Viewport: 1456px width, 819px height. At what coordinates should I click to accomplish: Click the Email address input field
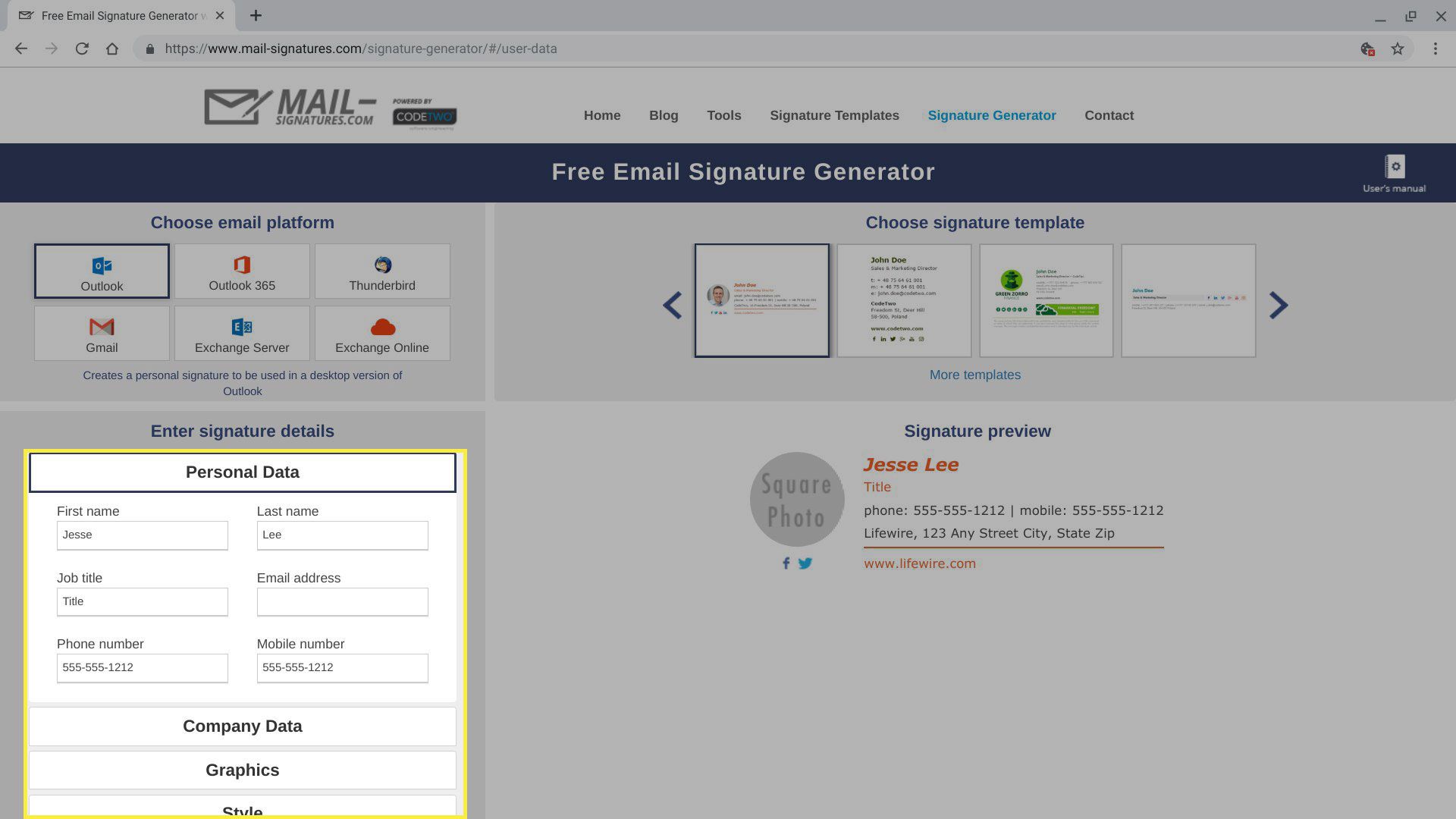tap(342, 602)
